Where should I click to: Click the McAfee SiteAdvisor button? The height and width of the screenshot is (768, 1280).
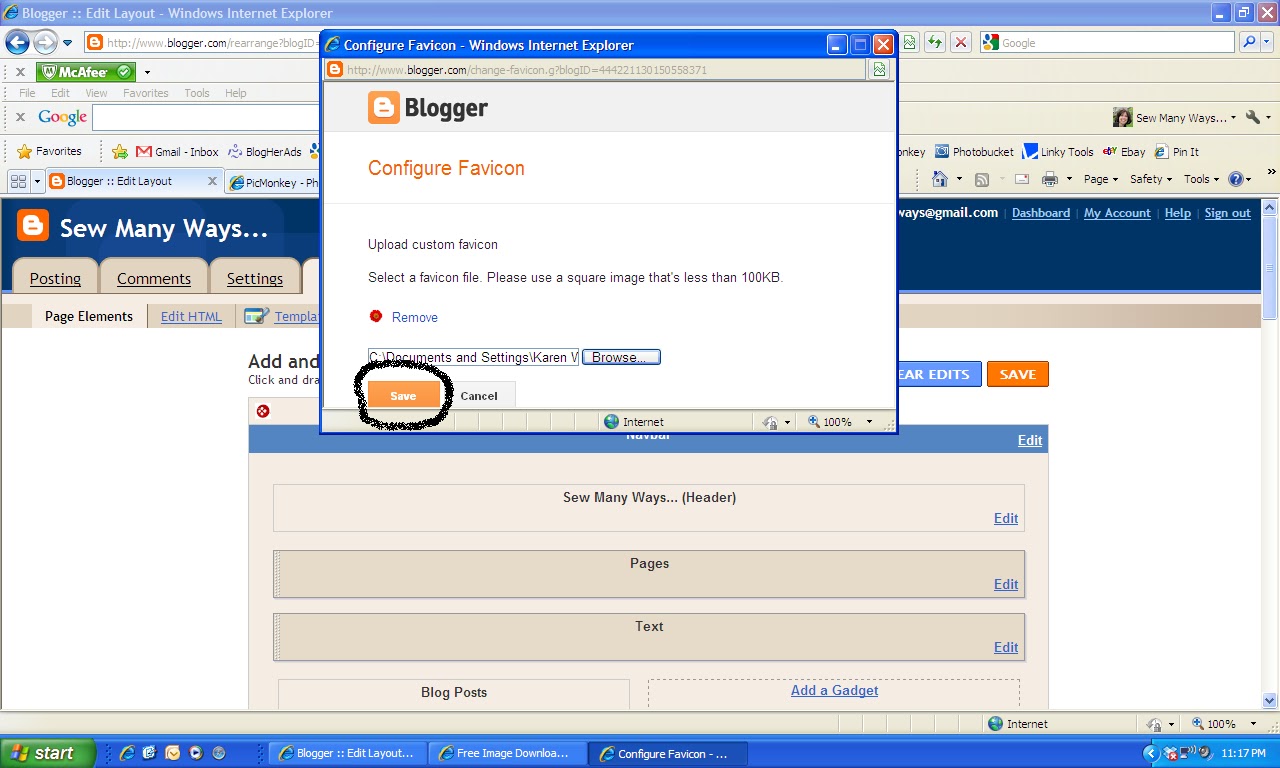pos(85,72)
